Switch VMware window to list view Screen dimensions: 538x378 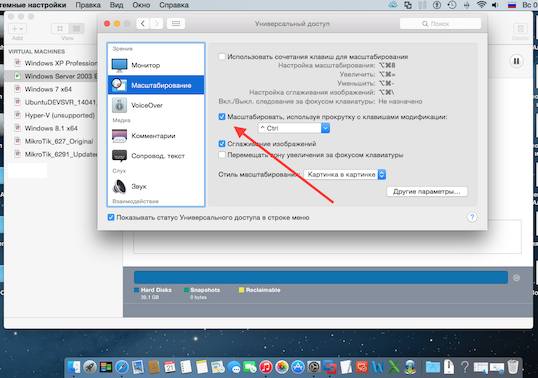(77, 28)
